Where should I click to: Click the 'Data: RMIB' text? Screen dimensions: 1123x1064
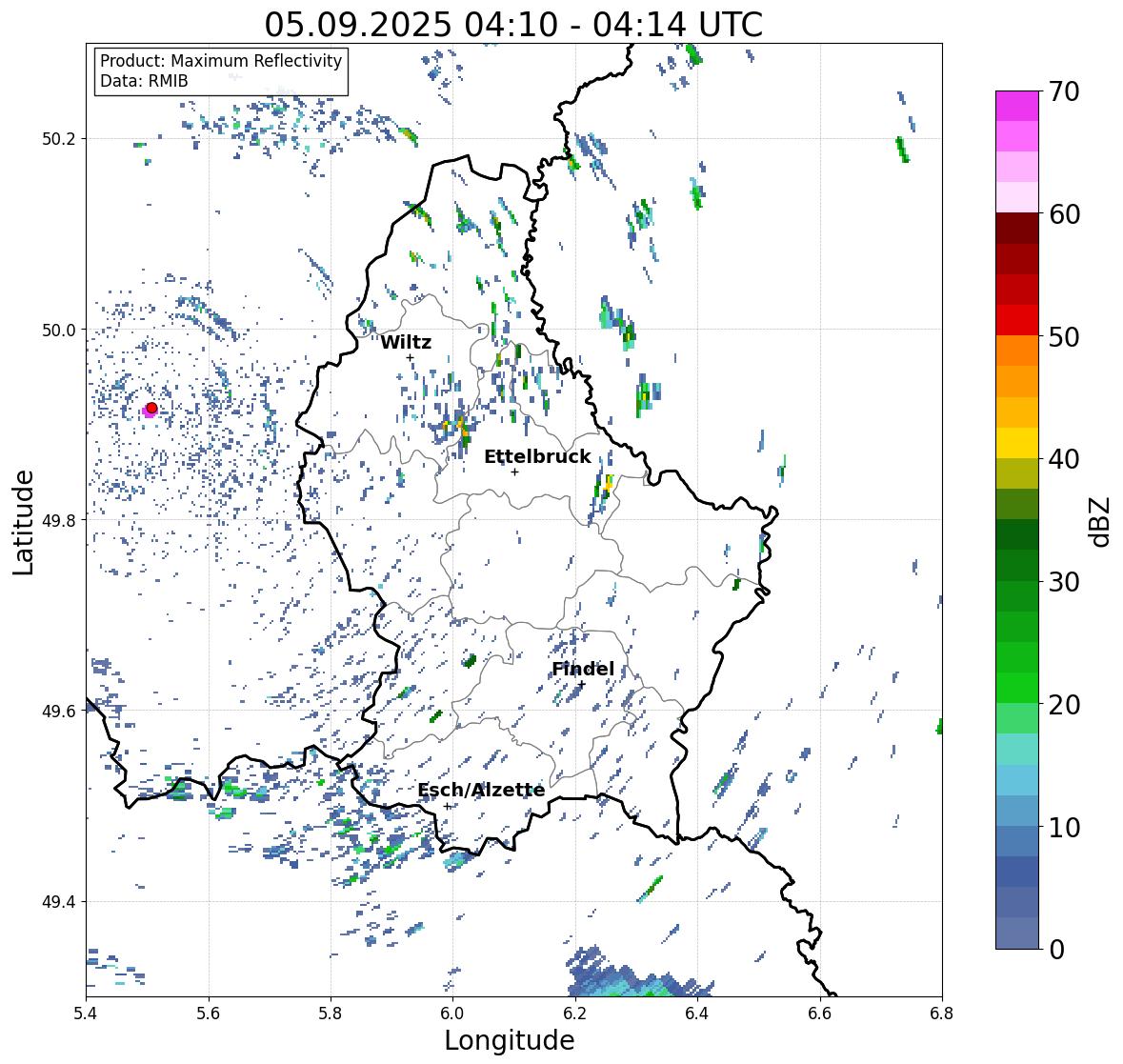point(144,81)
